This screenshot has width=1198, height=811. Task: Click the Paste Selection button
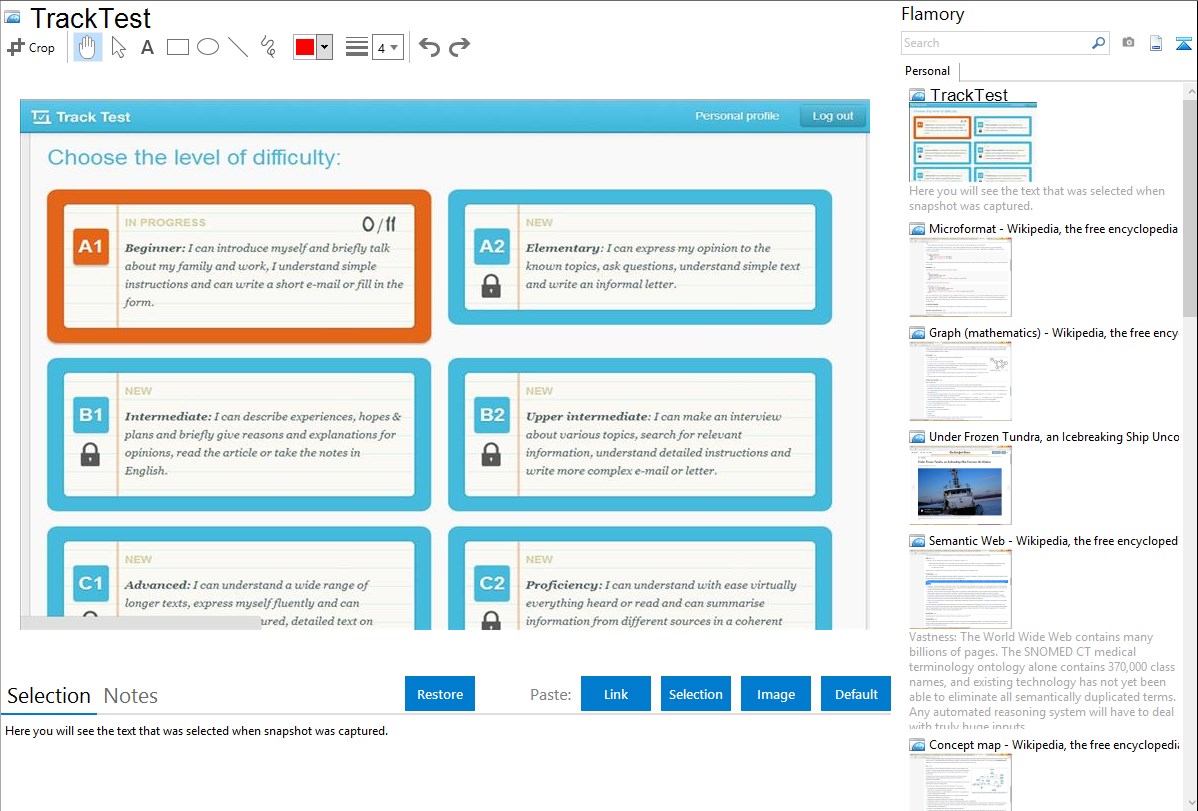(x=695, y=694)
